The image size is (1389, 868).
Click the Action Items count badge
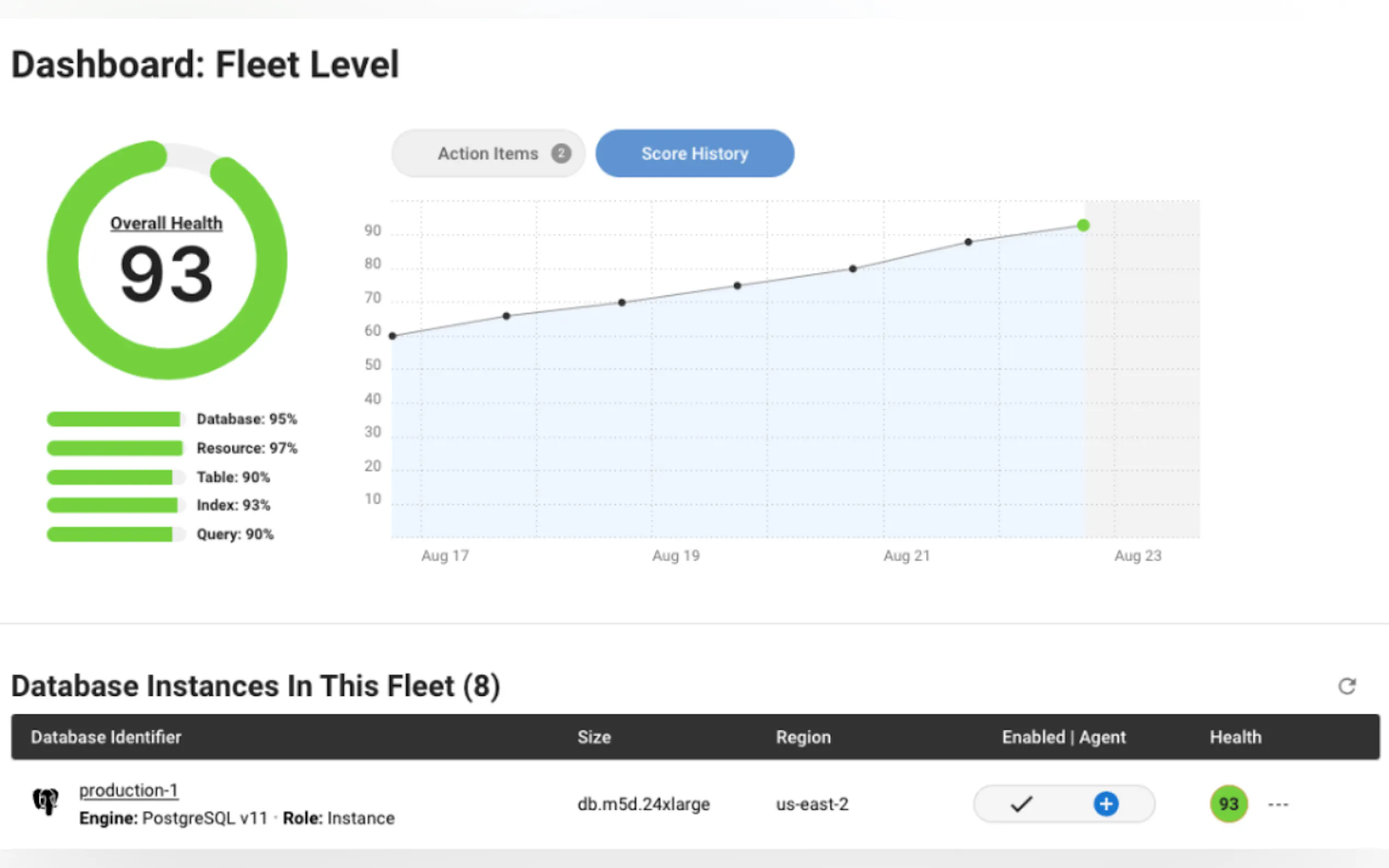point(561,153)
